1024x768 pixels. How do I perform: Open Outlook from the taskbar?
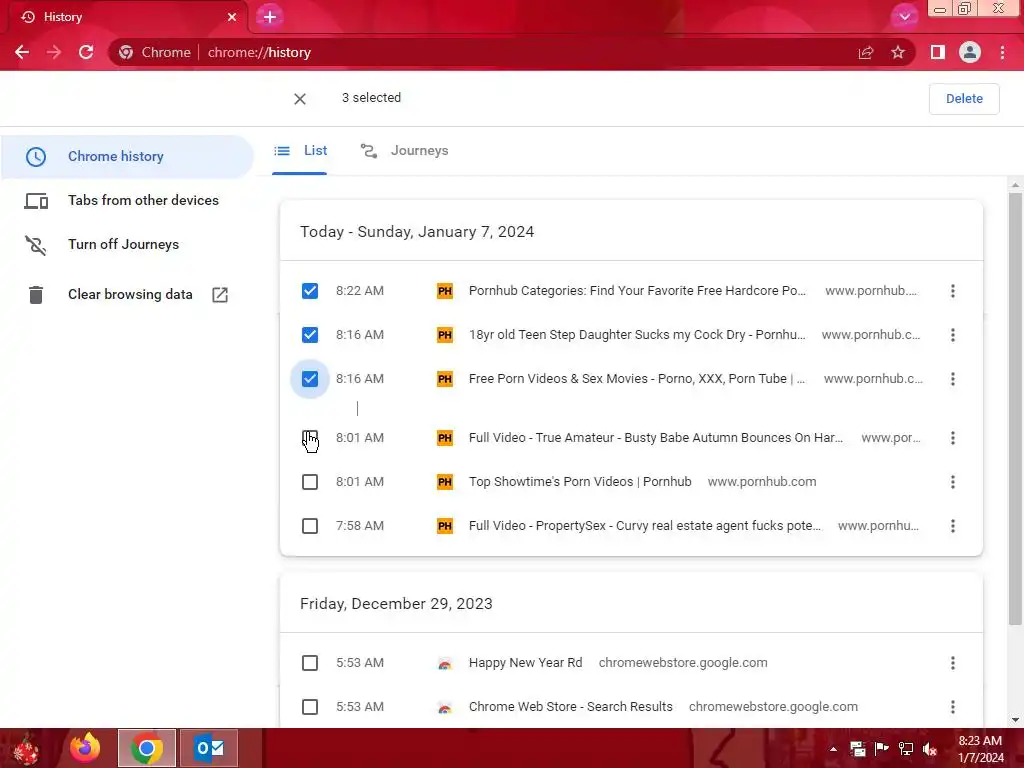click(209, 748)
